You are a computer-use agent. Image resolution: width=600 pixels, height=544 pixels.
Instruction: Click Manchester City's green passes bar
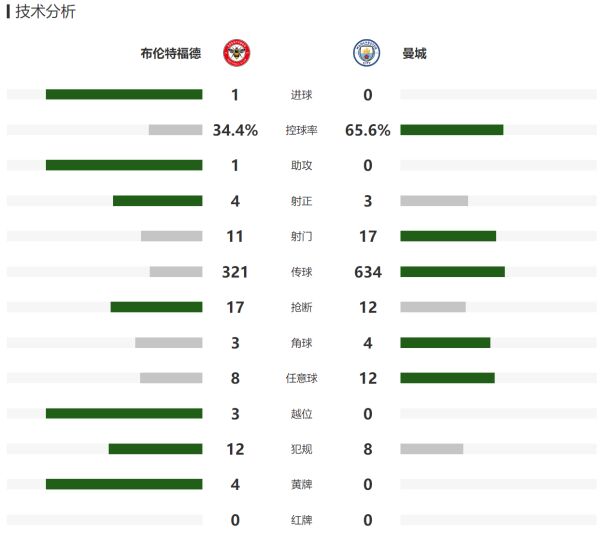click(452, 272)
